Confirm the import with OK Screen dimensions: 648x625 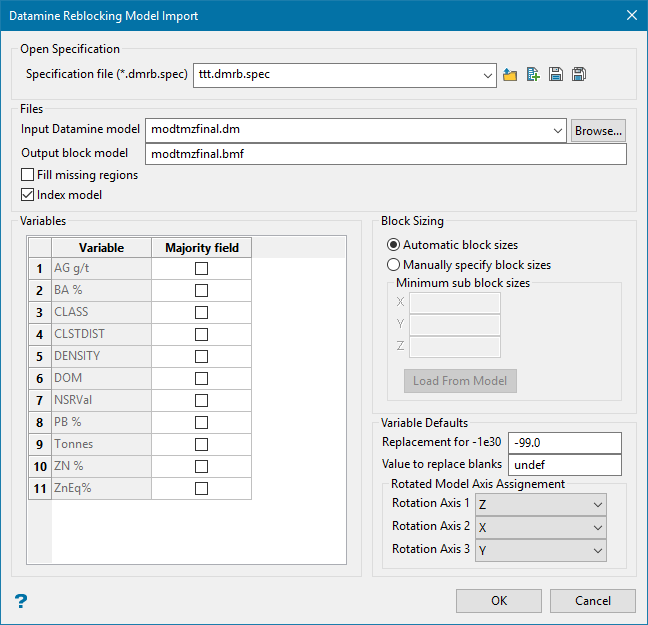click(x=499, y=601)
